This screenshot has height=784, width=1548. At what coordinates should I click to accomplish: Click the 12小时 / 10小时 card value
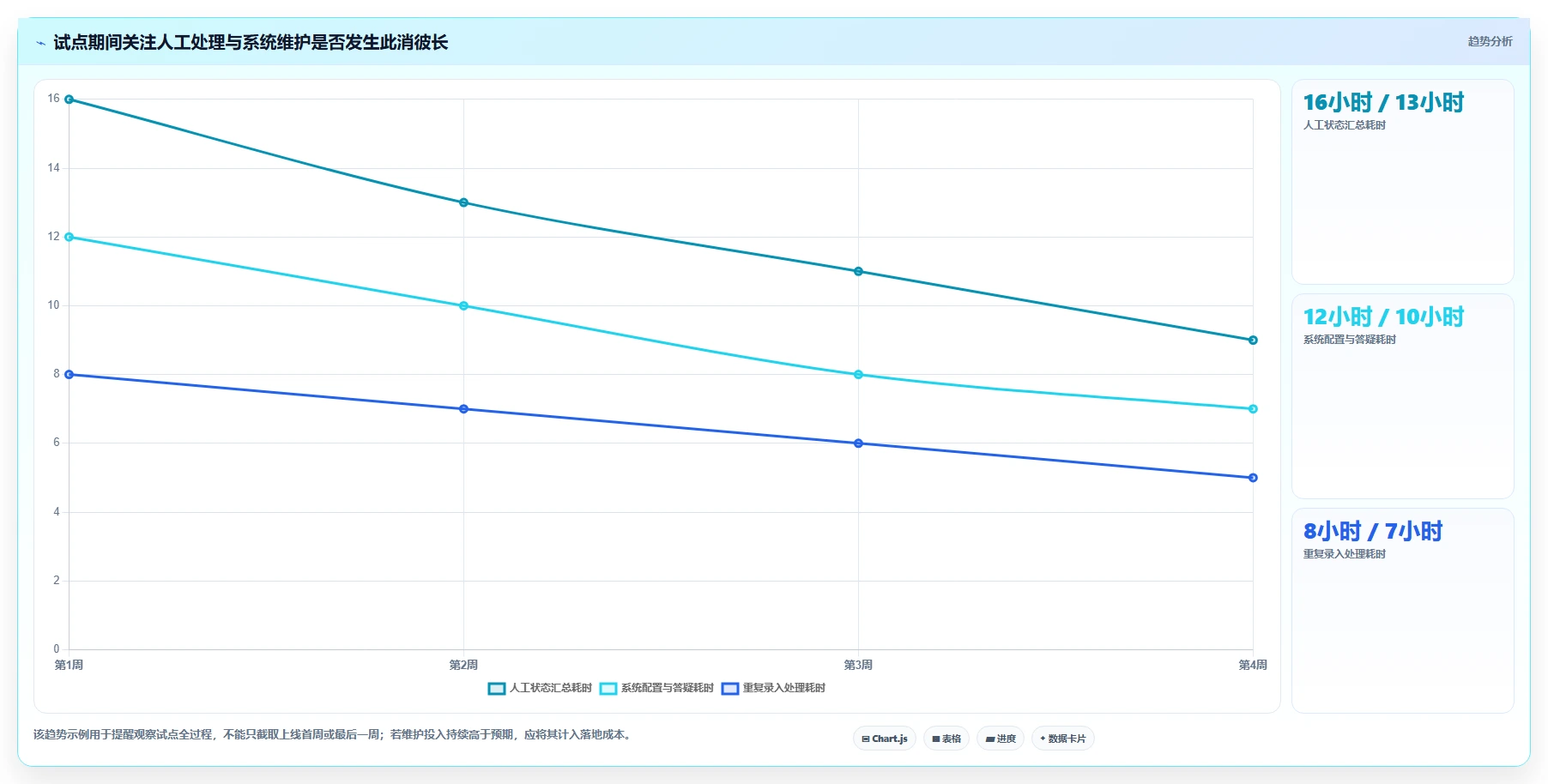pos(1383,317)
